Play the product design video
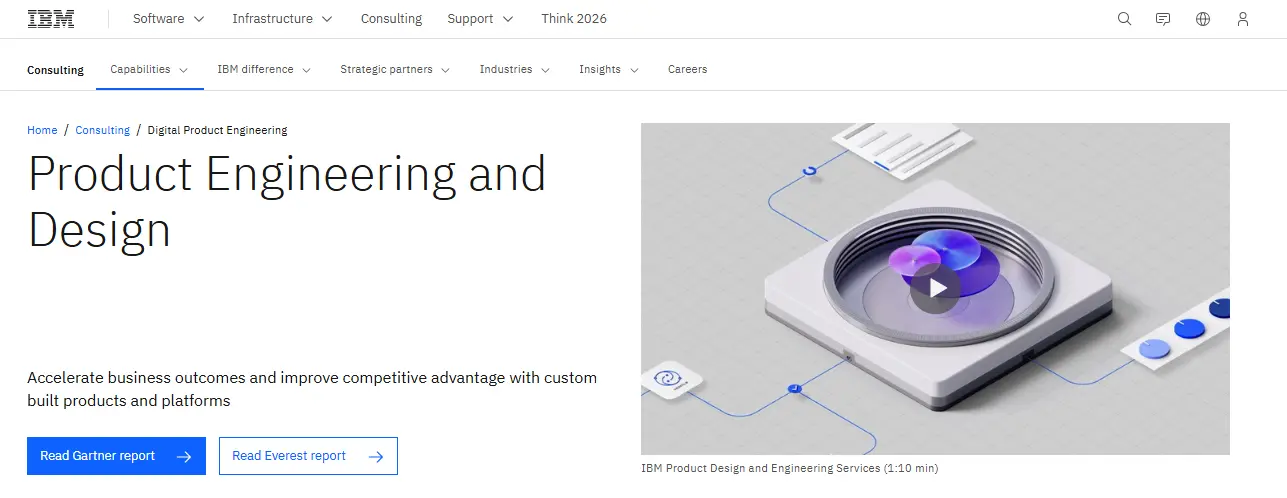The width and height of the screenshot is (1287, 498). click(935, 288)
